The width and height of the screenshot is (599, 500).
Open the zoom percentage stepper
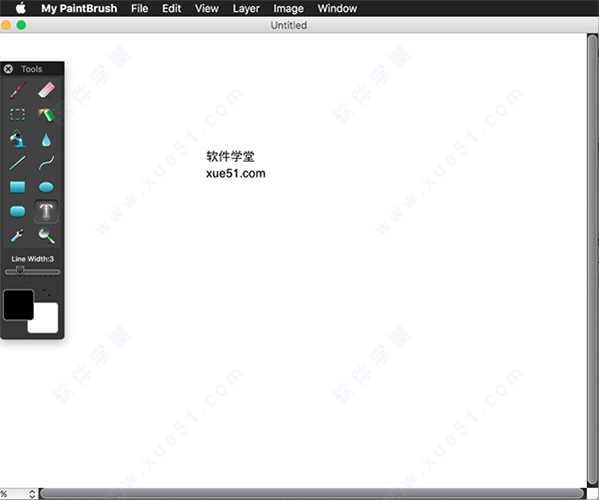[32, 494]
